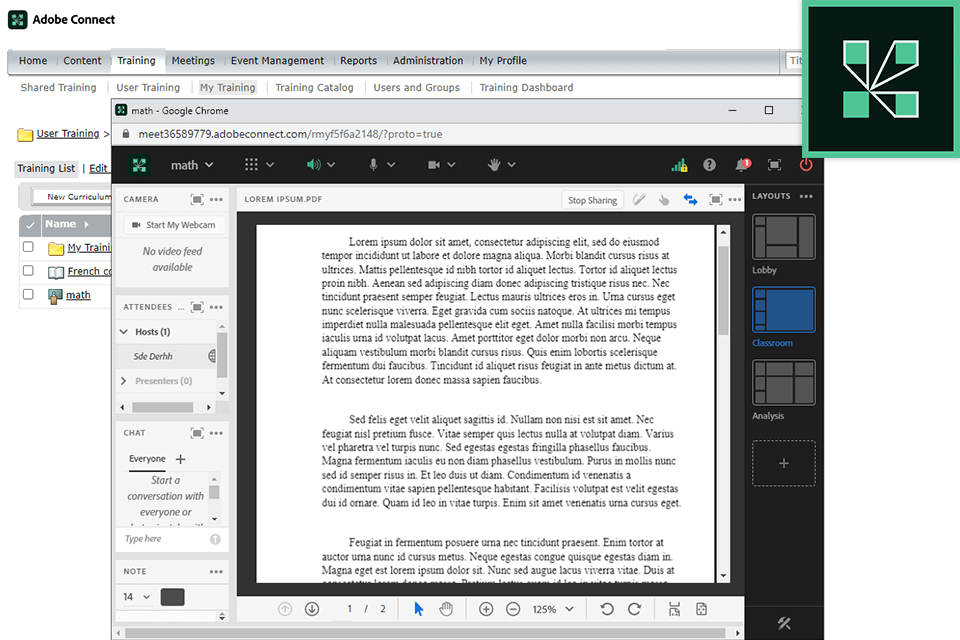Click the Adobe Connect logo in meeting toolbar
The width and height of the screenshot is (960, 640).
click(139, 165)
